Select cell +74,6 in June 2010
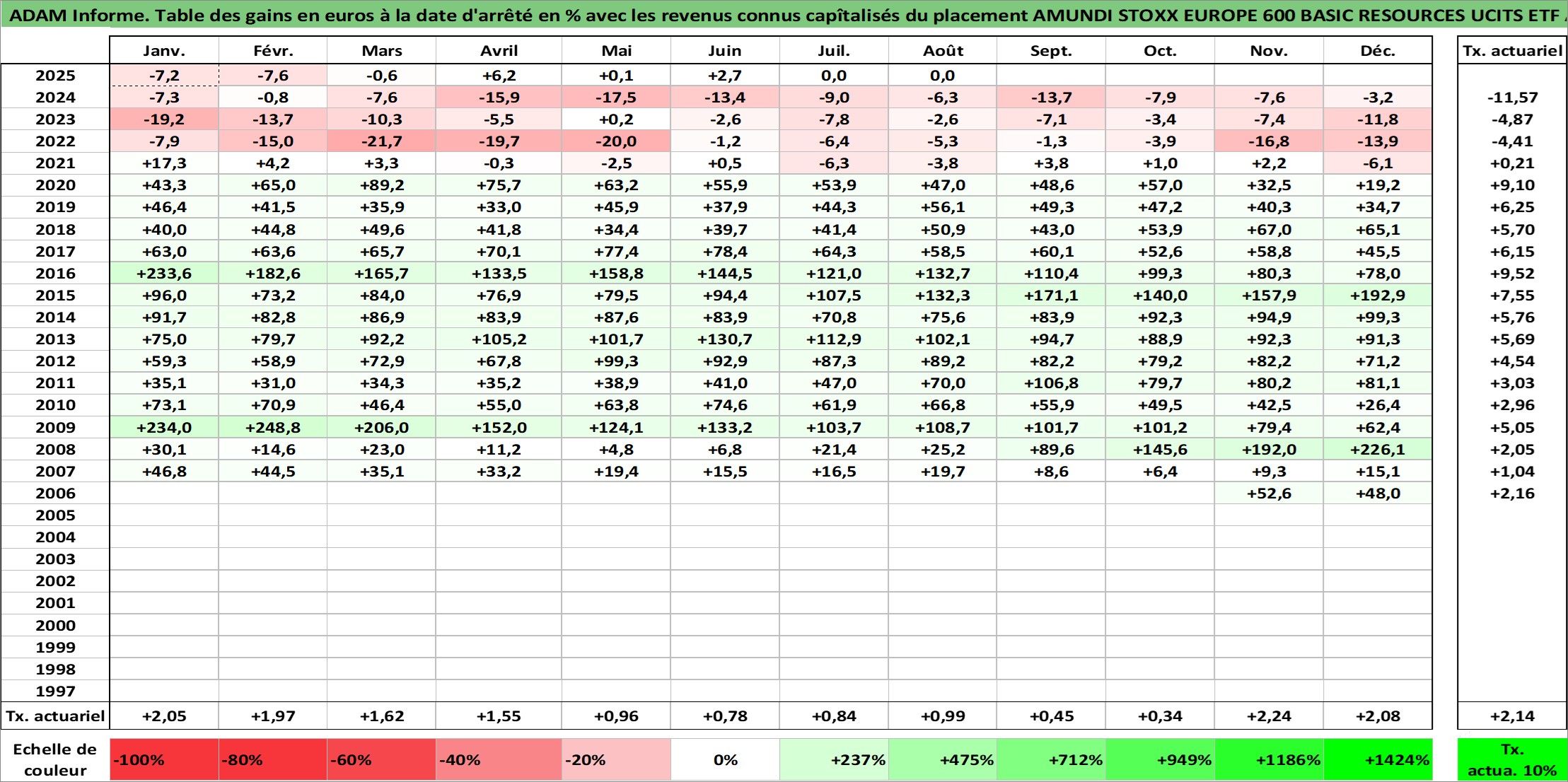The image size is (1568, 782). point(725,405)
